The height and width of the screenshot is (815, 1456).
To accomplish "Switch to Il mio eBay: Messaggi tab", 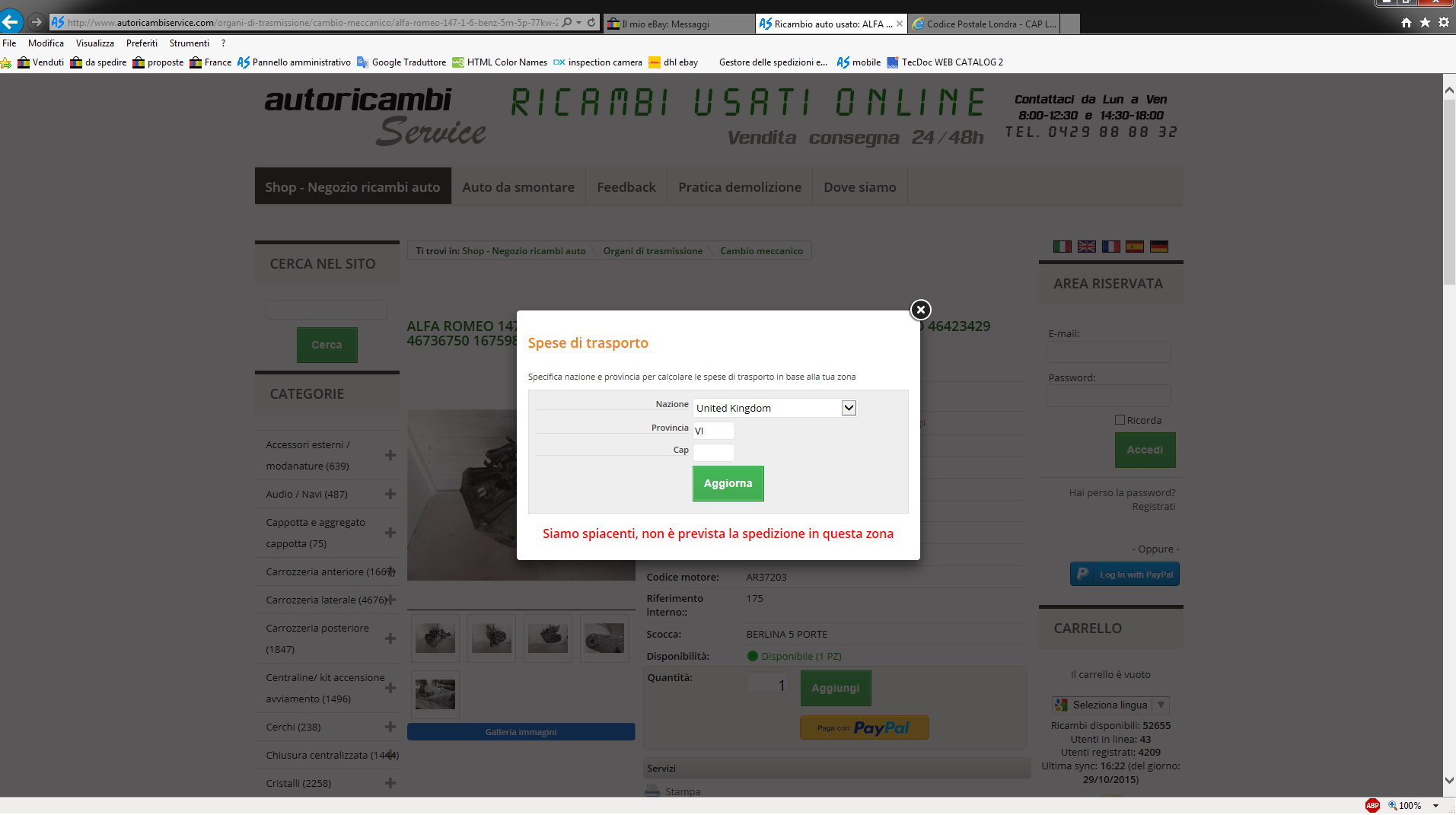I will pos(679,24).
